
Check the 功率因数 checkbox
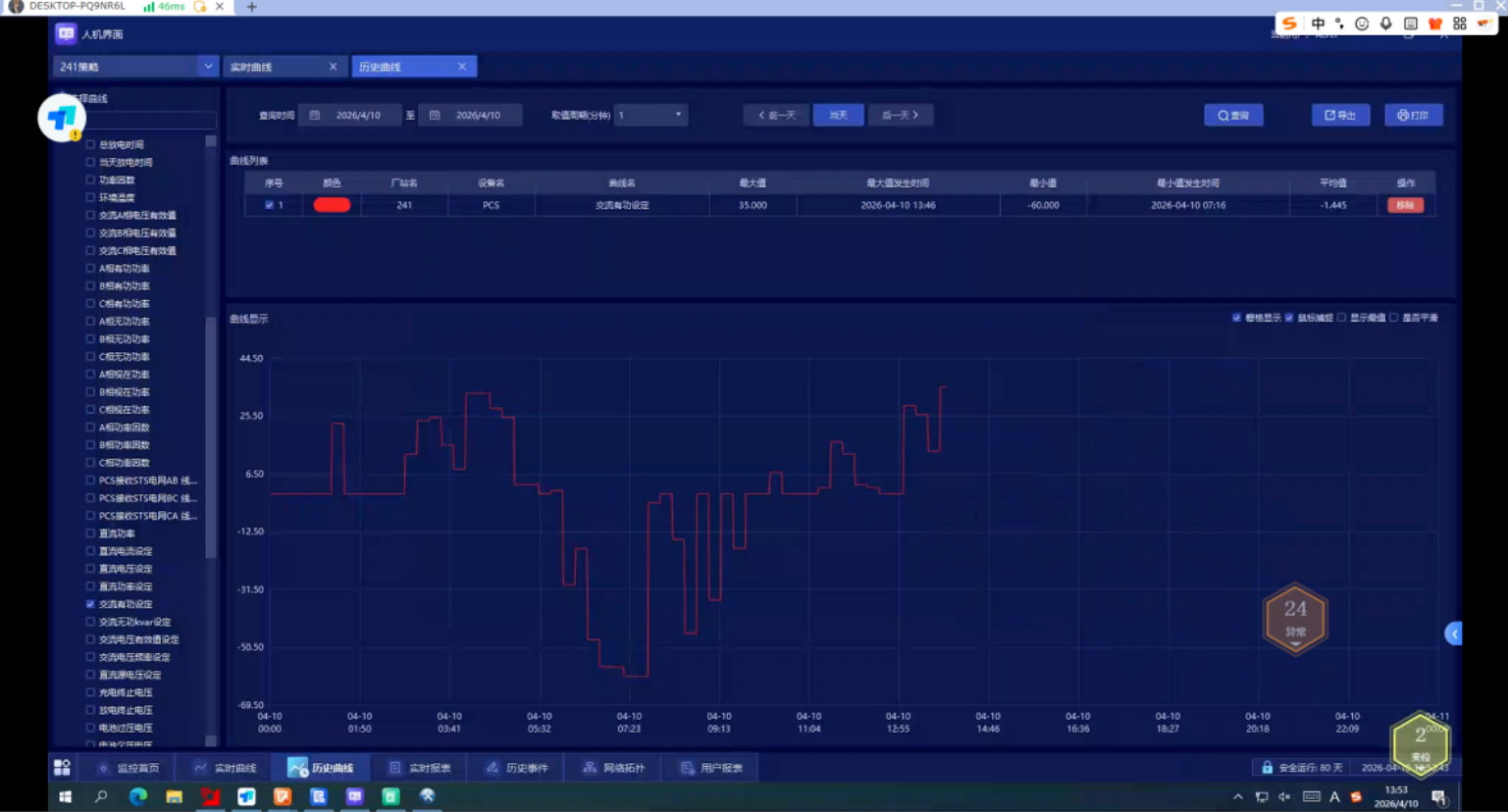[90, 179]
